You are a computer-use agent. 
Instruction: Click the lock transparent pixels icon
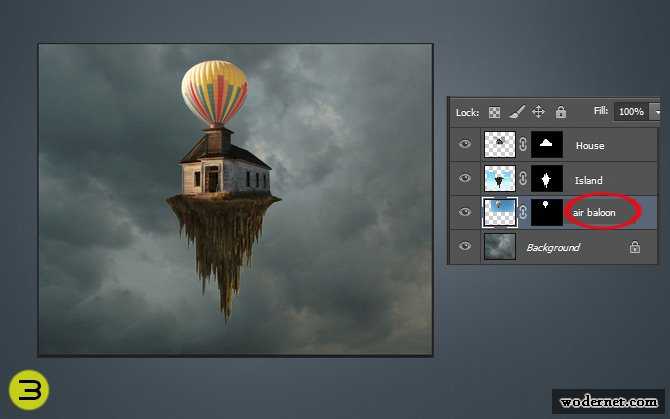(495, 112)
